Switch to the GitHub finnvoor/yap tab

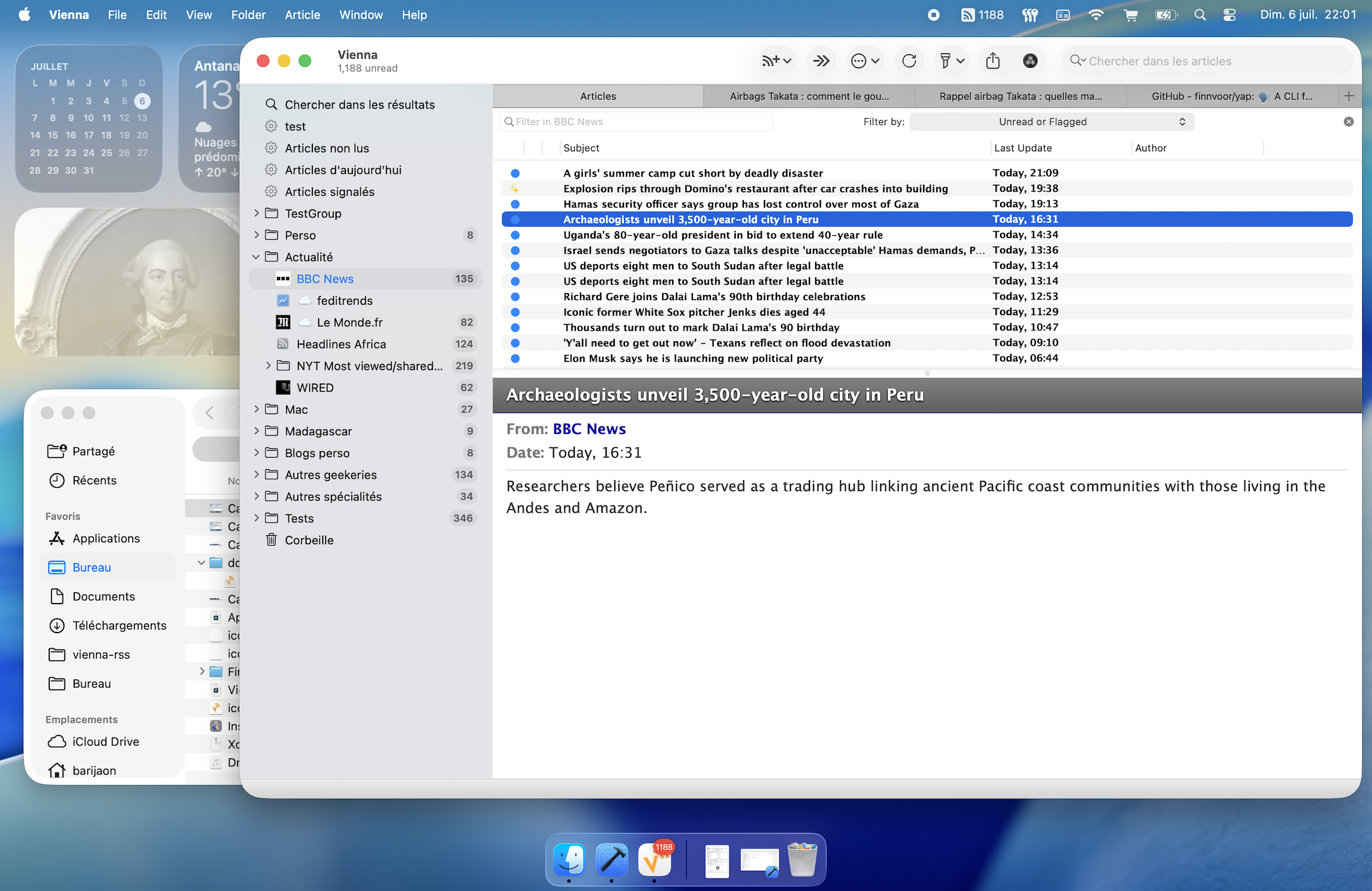tap(1232, 96)
